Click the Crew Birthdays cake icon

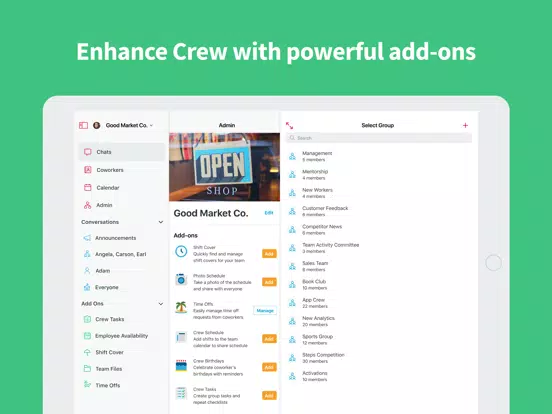pyautogui.click(x=181, y=365)
